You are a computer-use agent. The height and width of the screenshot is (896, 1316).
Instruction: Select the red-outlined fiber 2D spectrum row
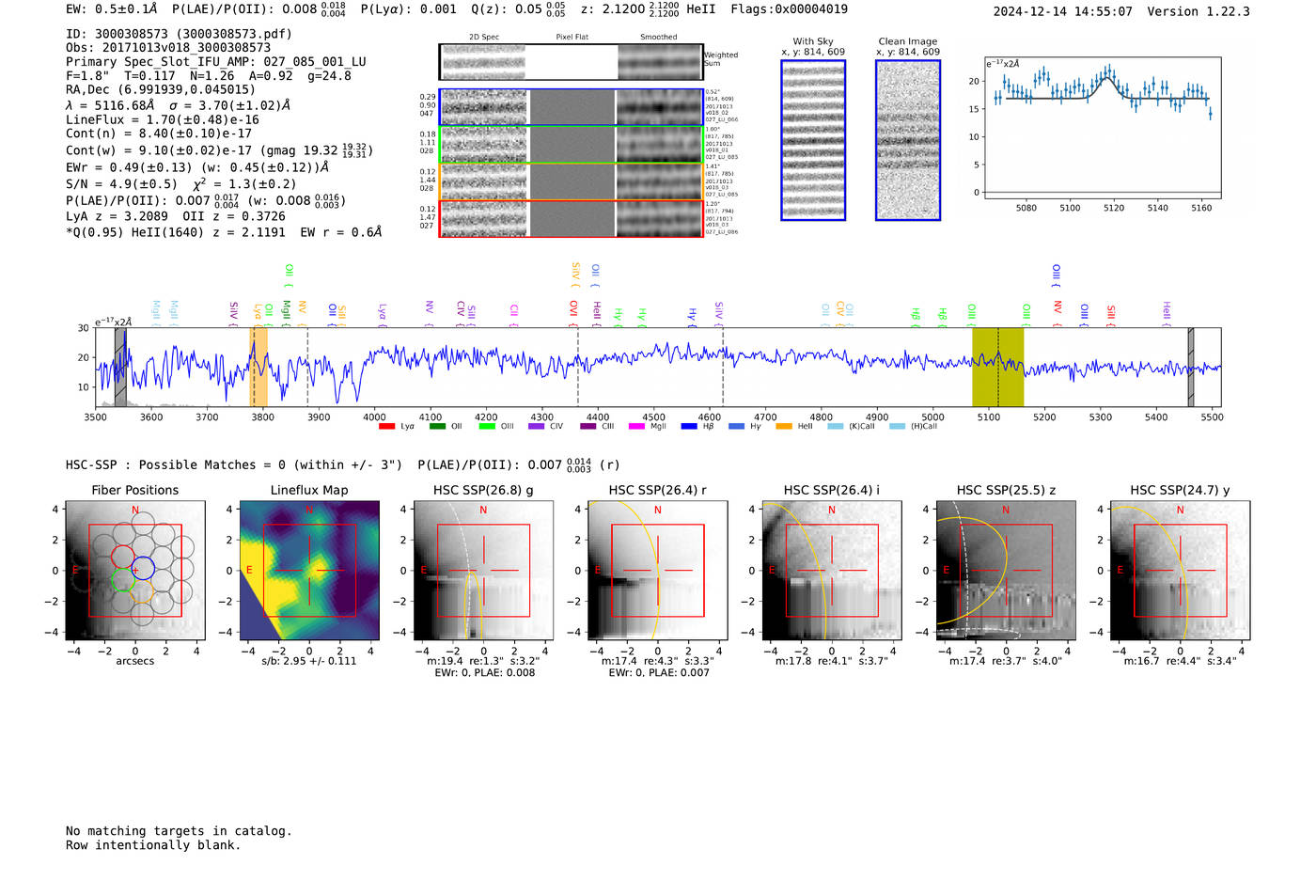click(x=572, y=218)
